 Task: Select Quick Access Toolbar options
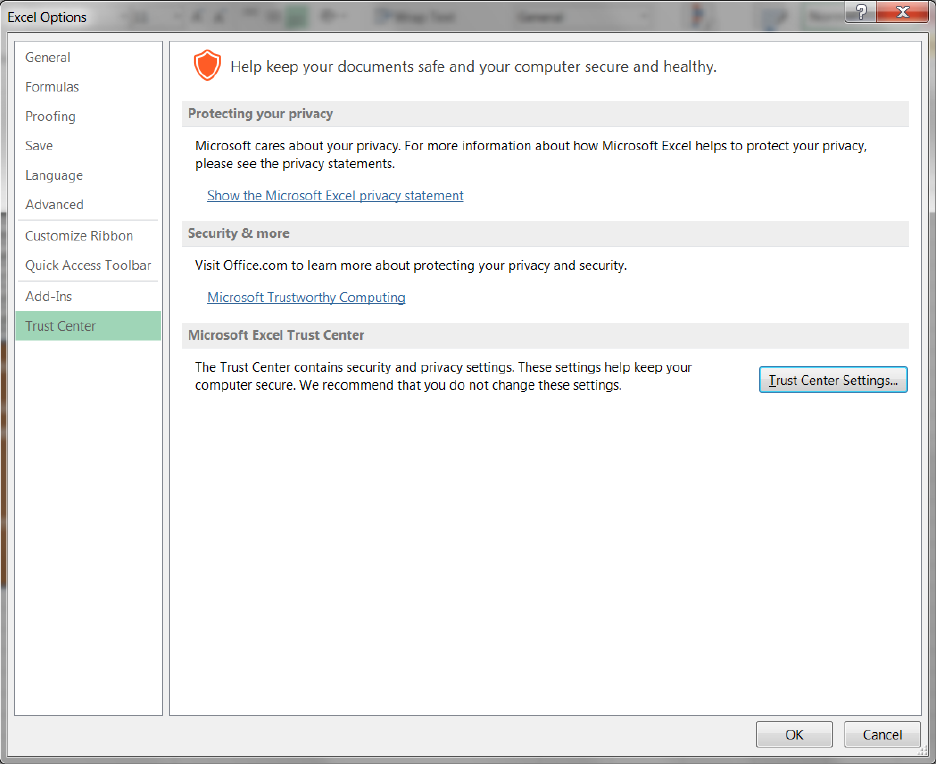point(88,265)
